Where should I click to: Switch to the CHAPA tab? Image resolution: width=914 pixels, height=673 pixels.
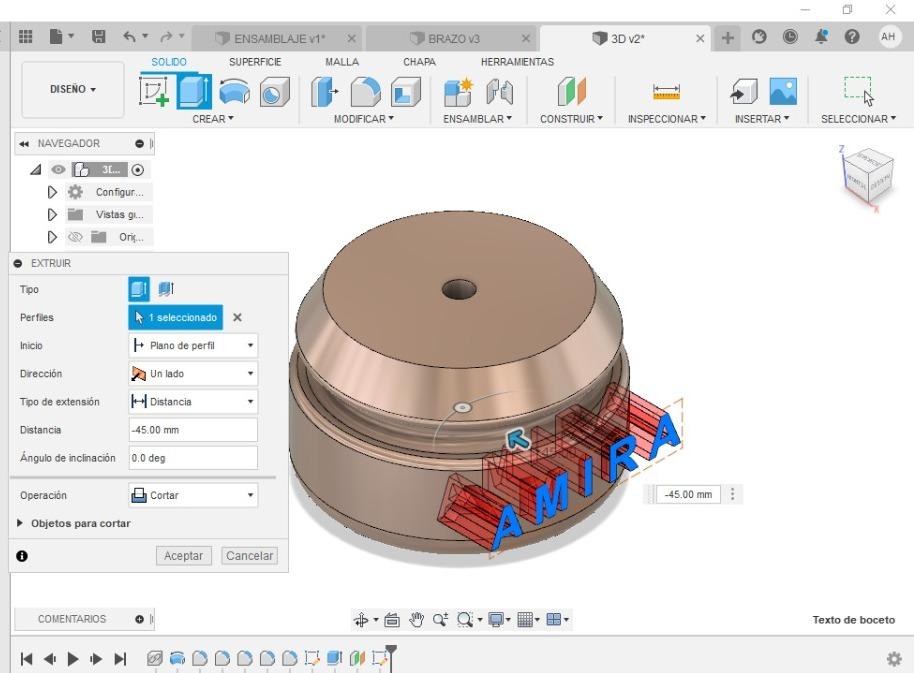pos(419,62)
